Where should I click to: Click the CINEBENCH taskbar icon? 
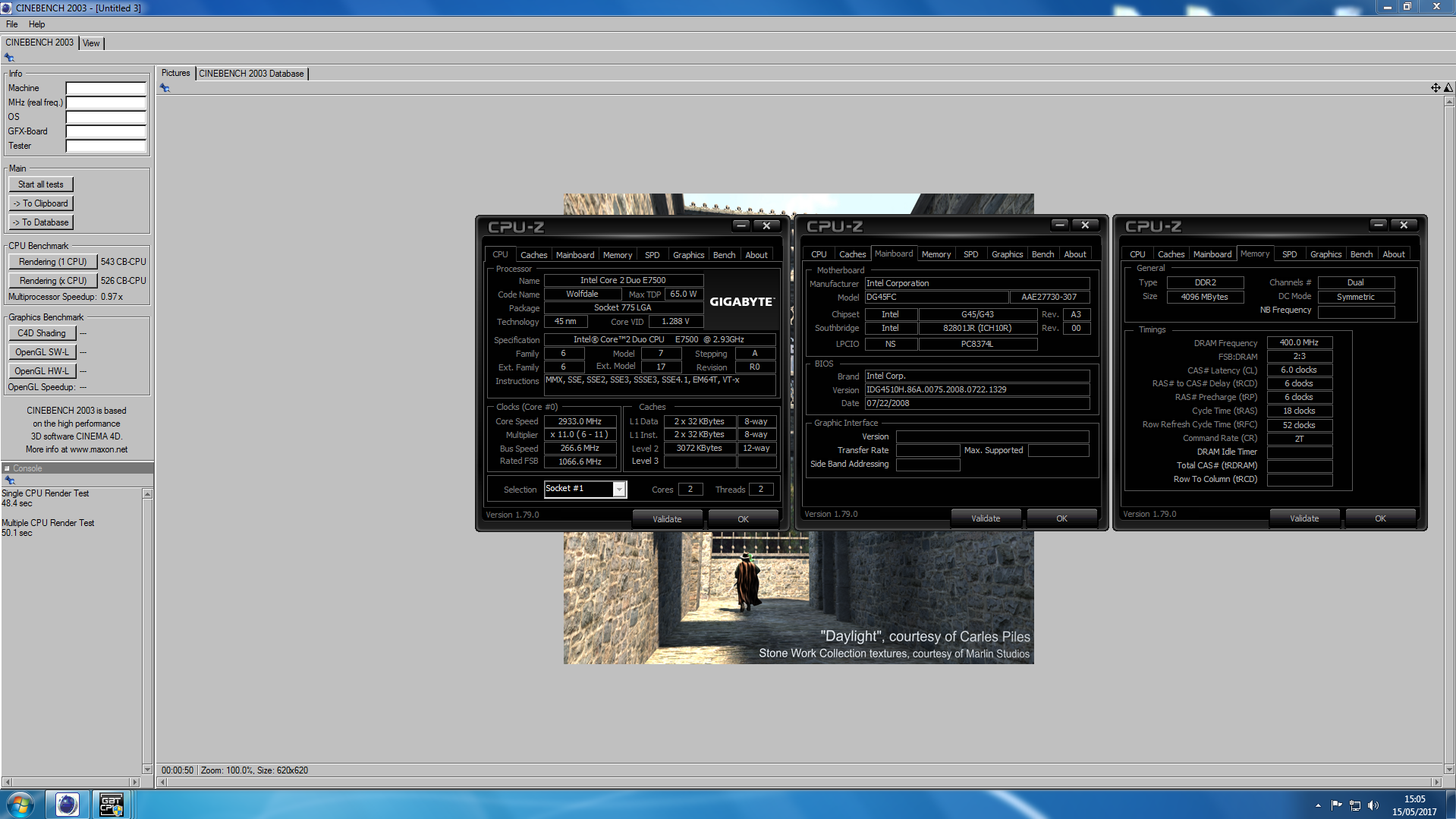(67, 804)
